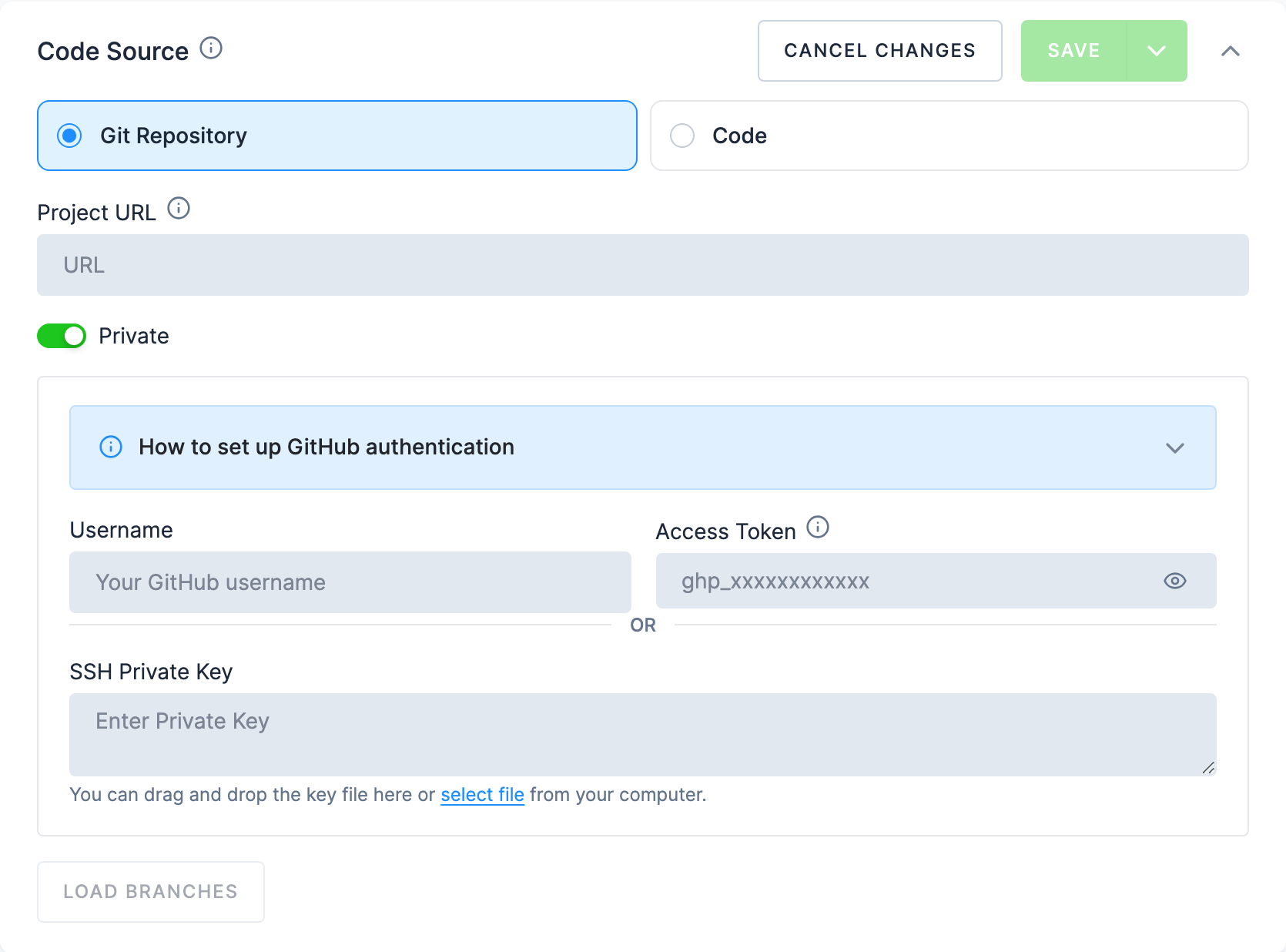Focus the Project URL input field
1286x952 pixels.
[x=643, y=265]
